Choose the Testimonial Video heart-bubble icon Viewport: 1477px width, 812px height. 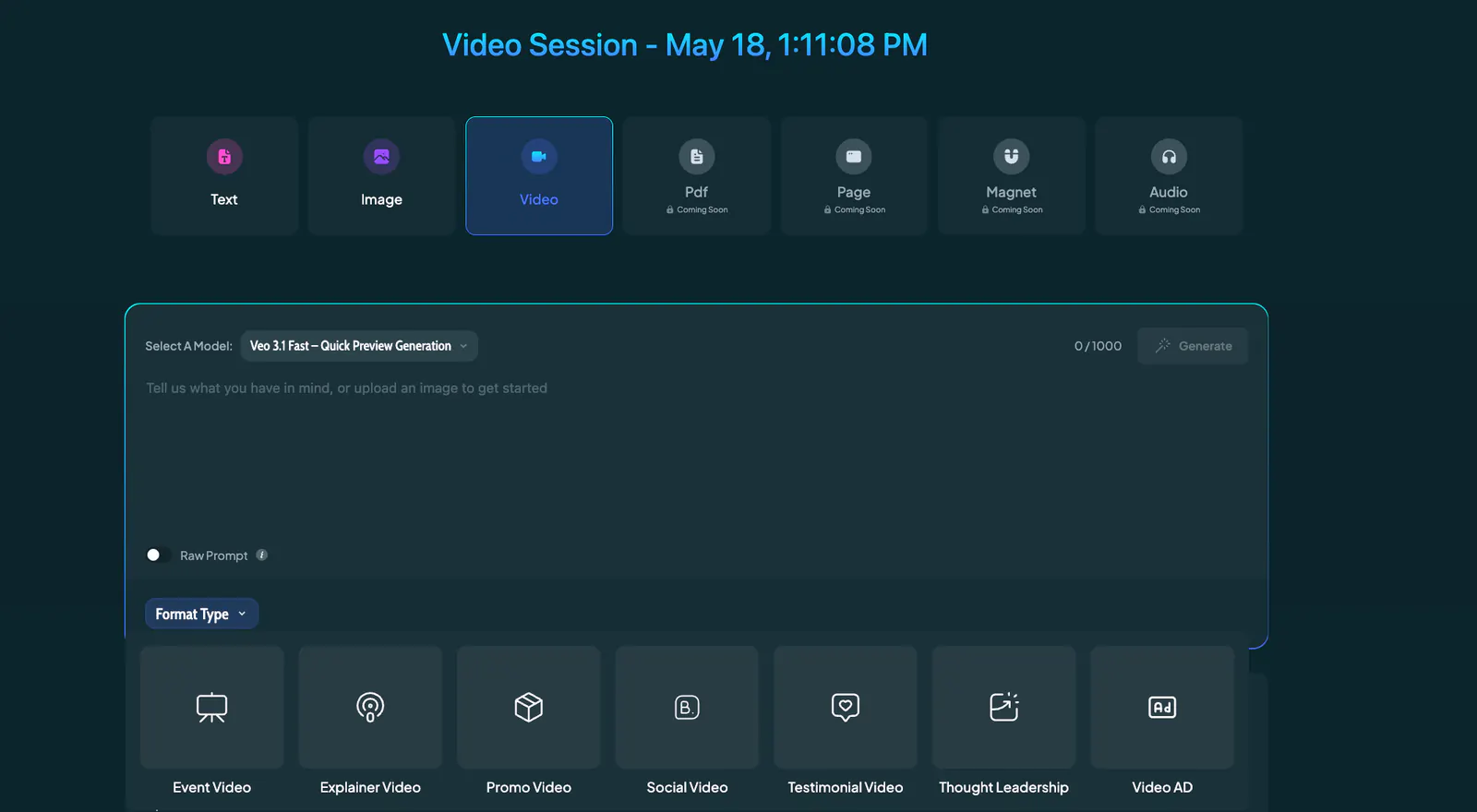(x=846, y=708)
